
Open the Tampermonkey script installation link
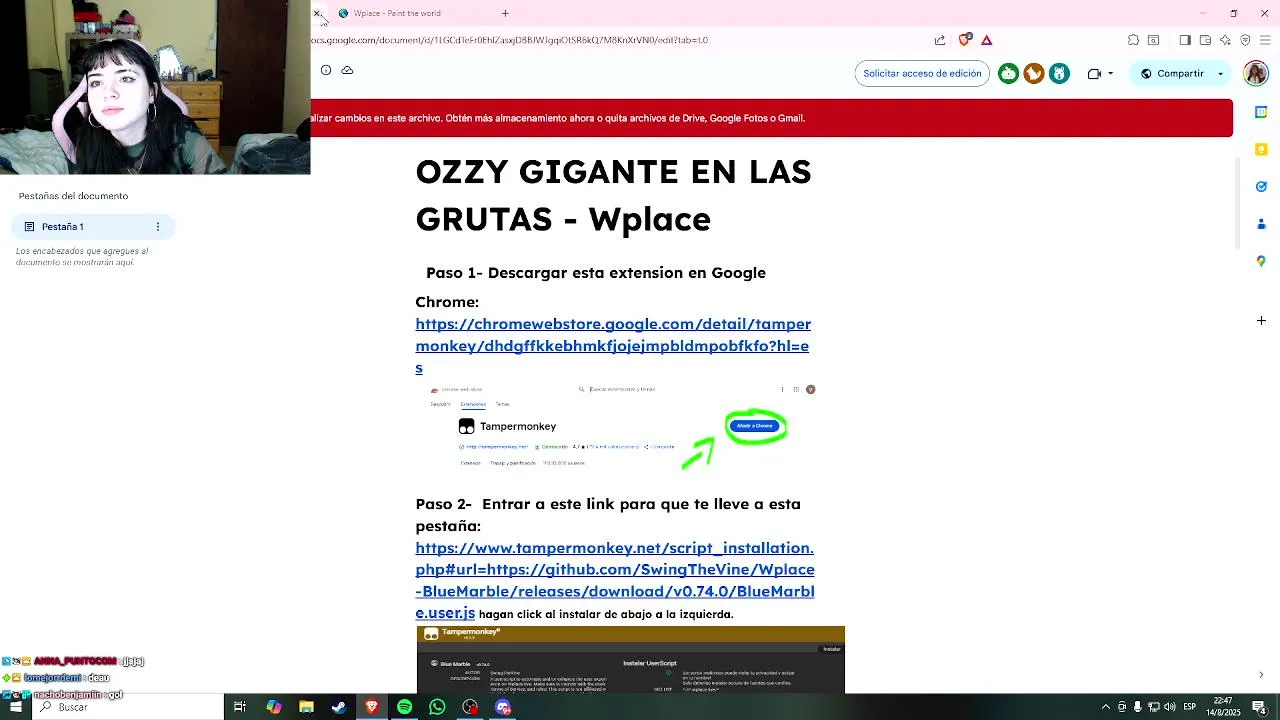(615, 580)
